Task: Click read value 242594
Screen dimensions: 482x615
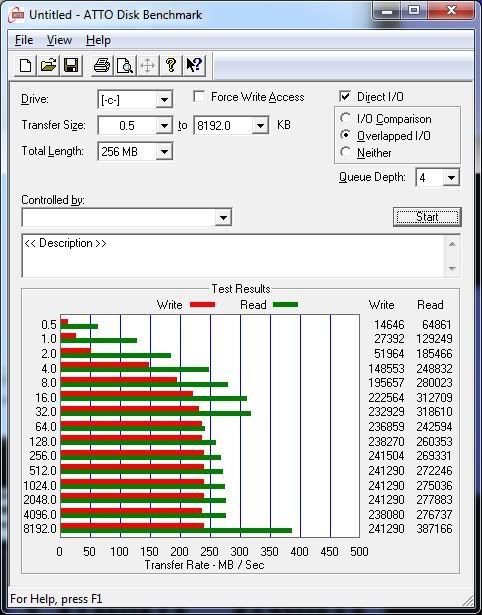Action: click(x=434, y=427)
